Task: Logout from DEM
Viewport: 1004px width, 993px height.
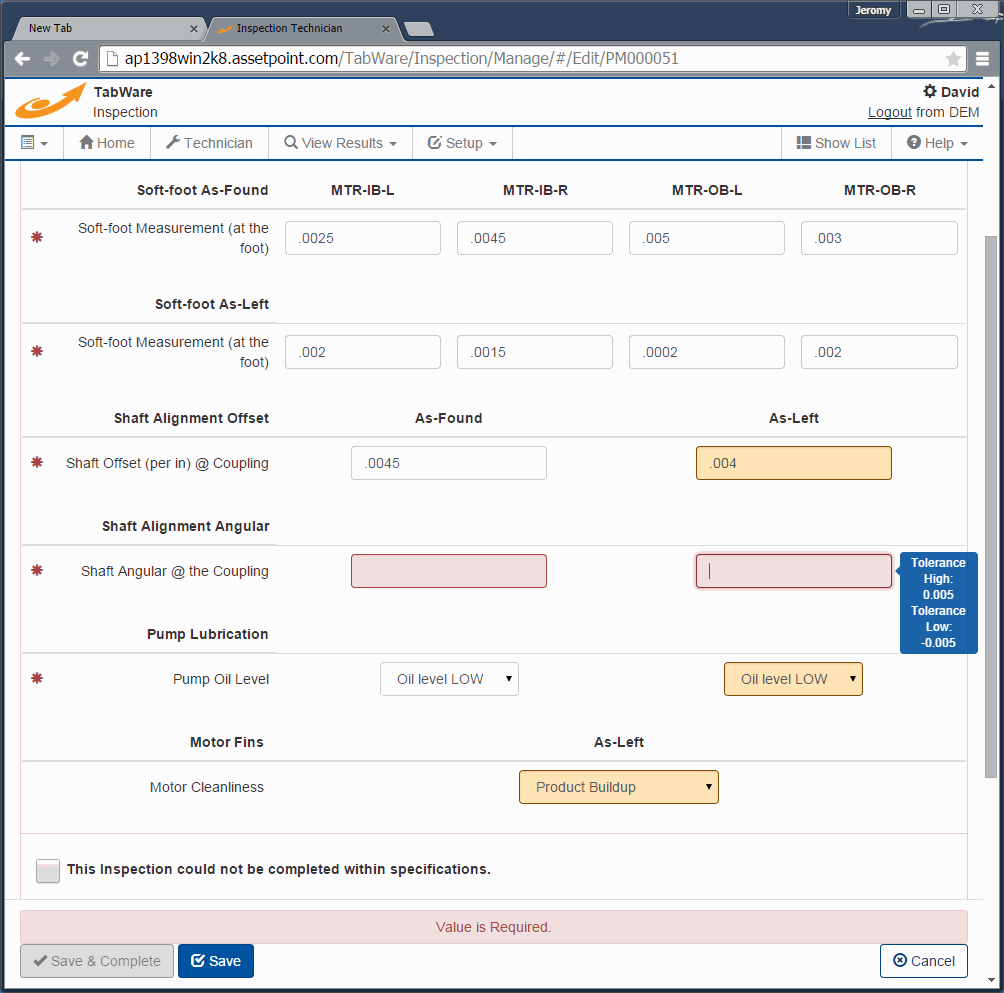Action: [x=889, y=112]
